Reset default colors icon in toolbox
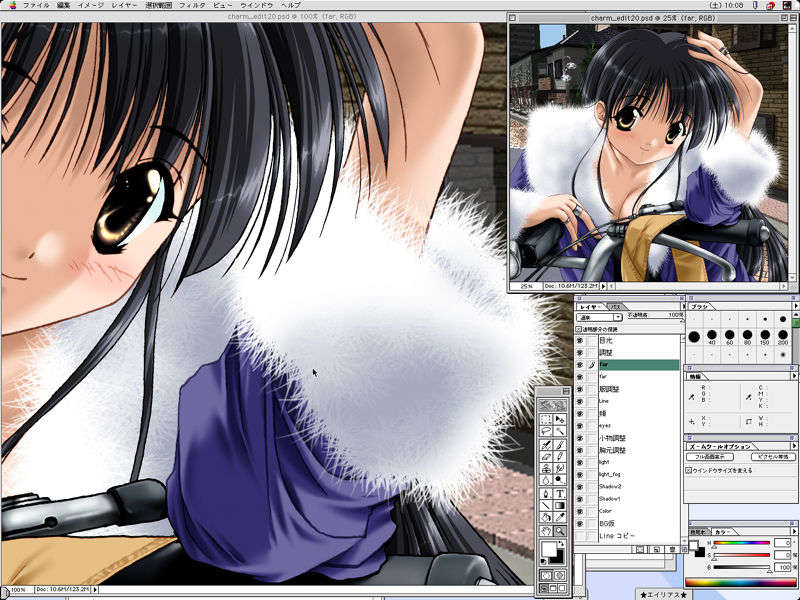 tap(544, 561)
